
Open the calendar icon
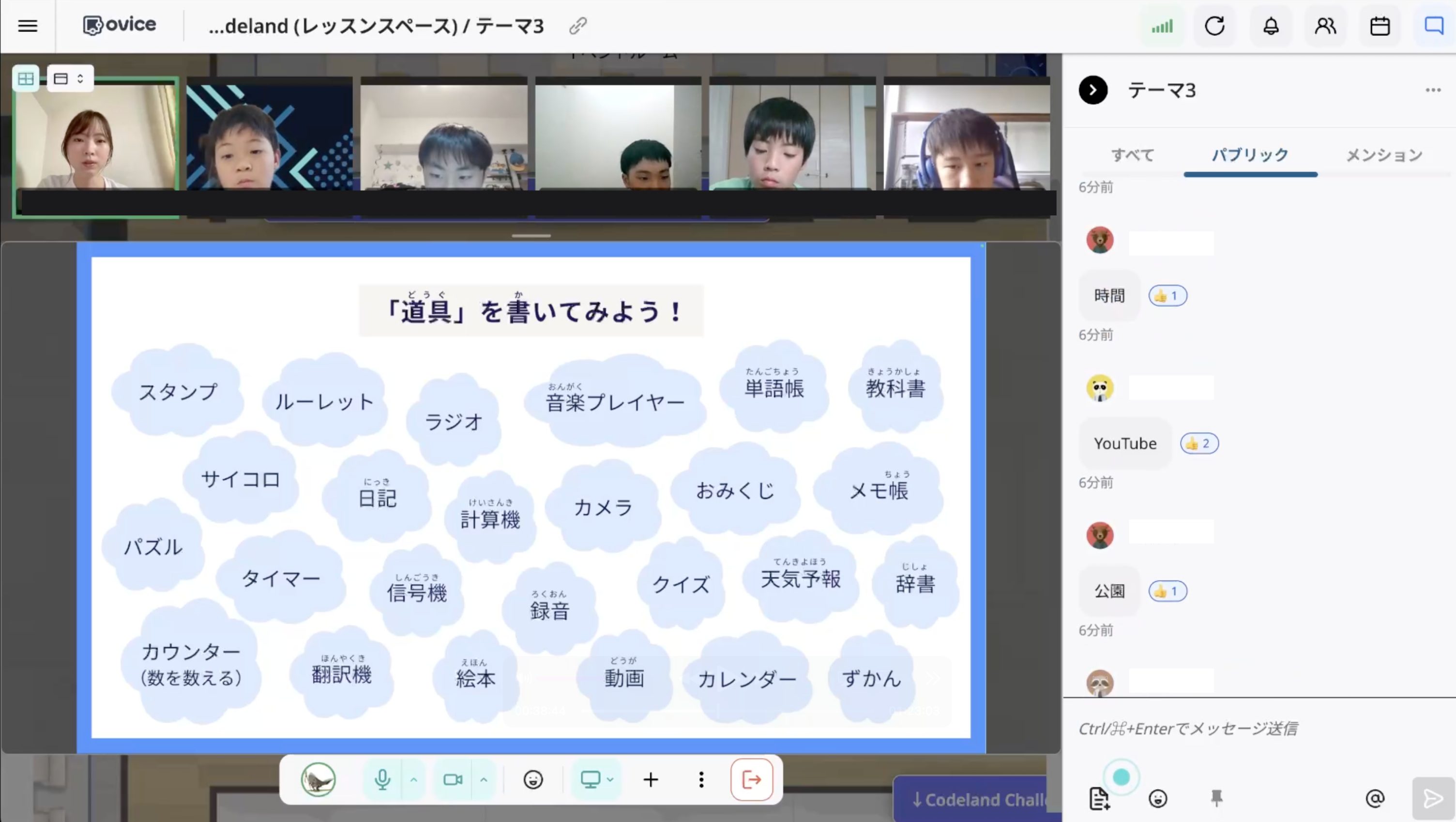click(x=1380, y=26)
